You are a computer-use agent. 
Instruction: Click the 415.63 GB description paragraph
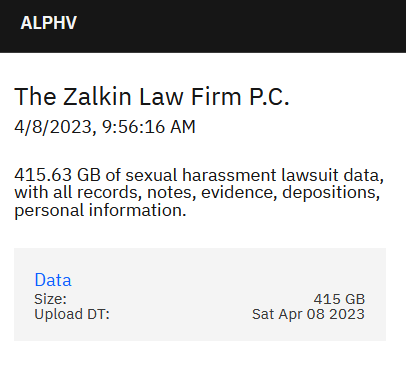pos(199,192)
